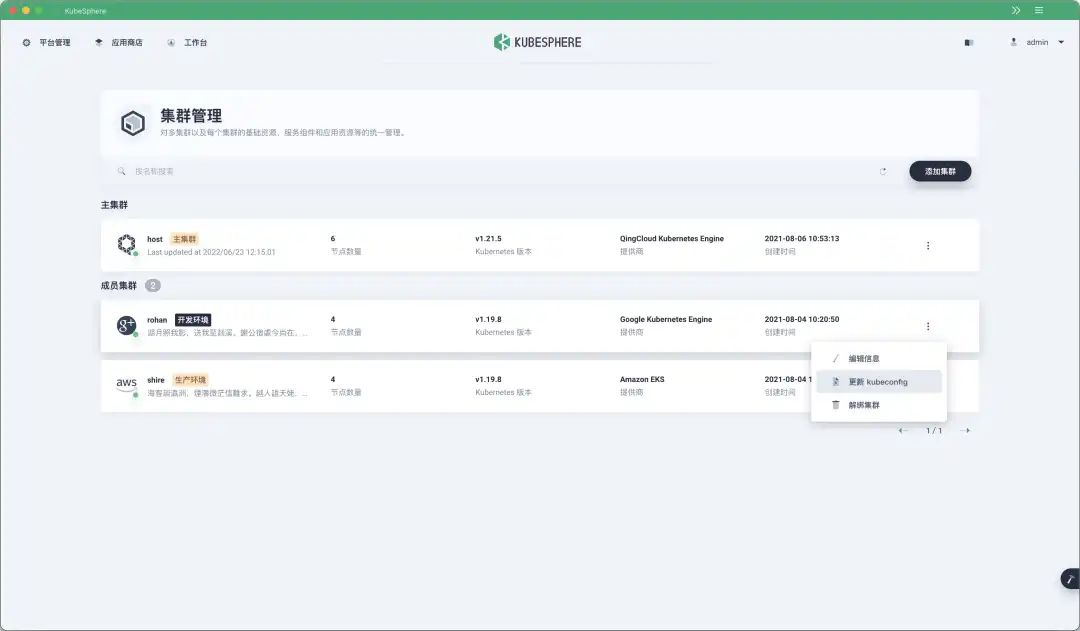Click the Last updated timestamp under host

(211, 252)
